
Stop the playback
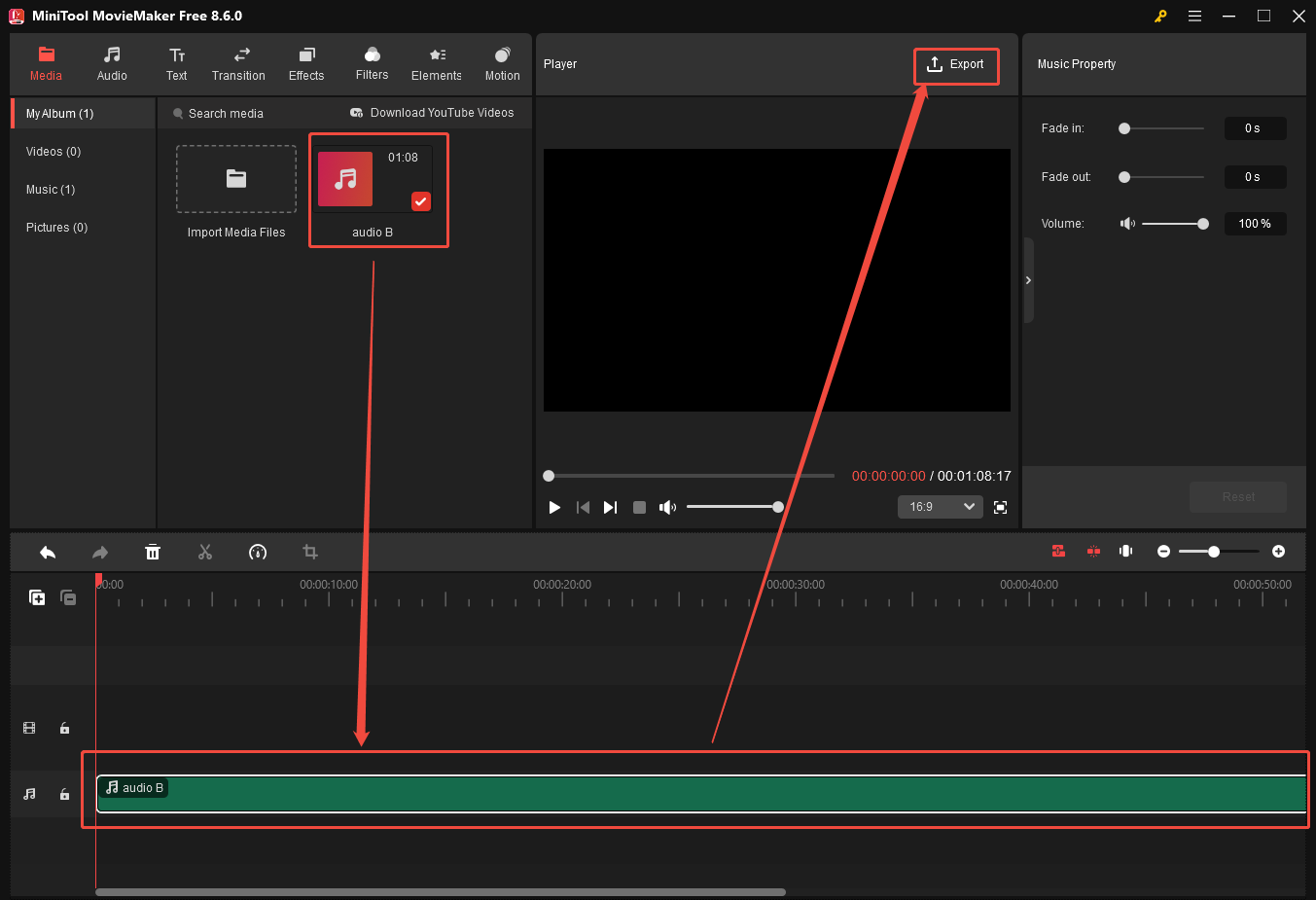pyautogui.click(x=639, y=507)
